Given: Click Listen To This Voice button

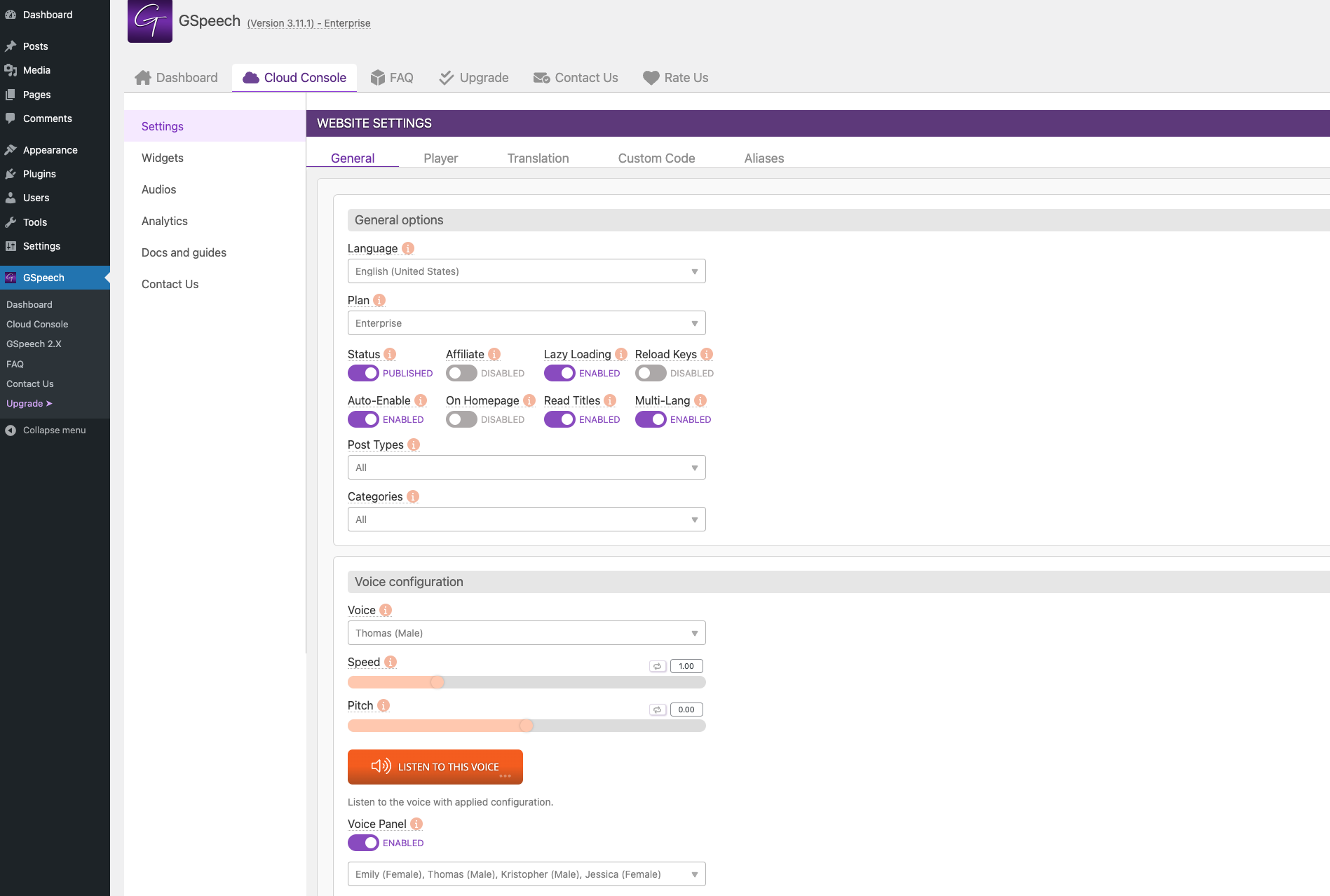Looking at the screenshot, I should pos(435,767).
